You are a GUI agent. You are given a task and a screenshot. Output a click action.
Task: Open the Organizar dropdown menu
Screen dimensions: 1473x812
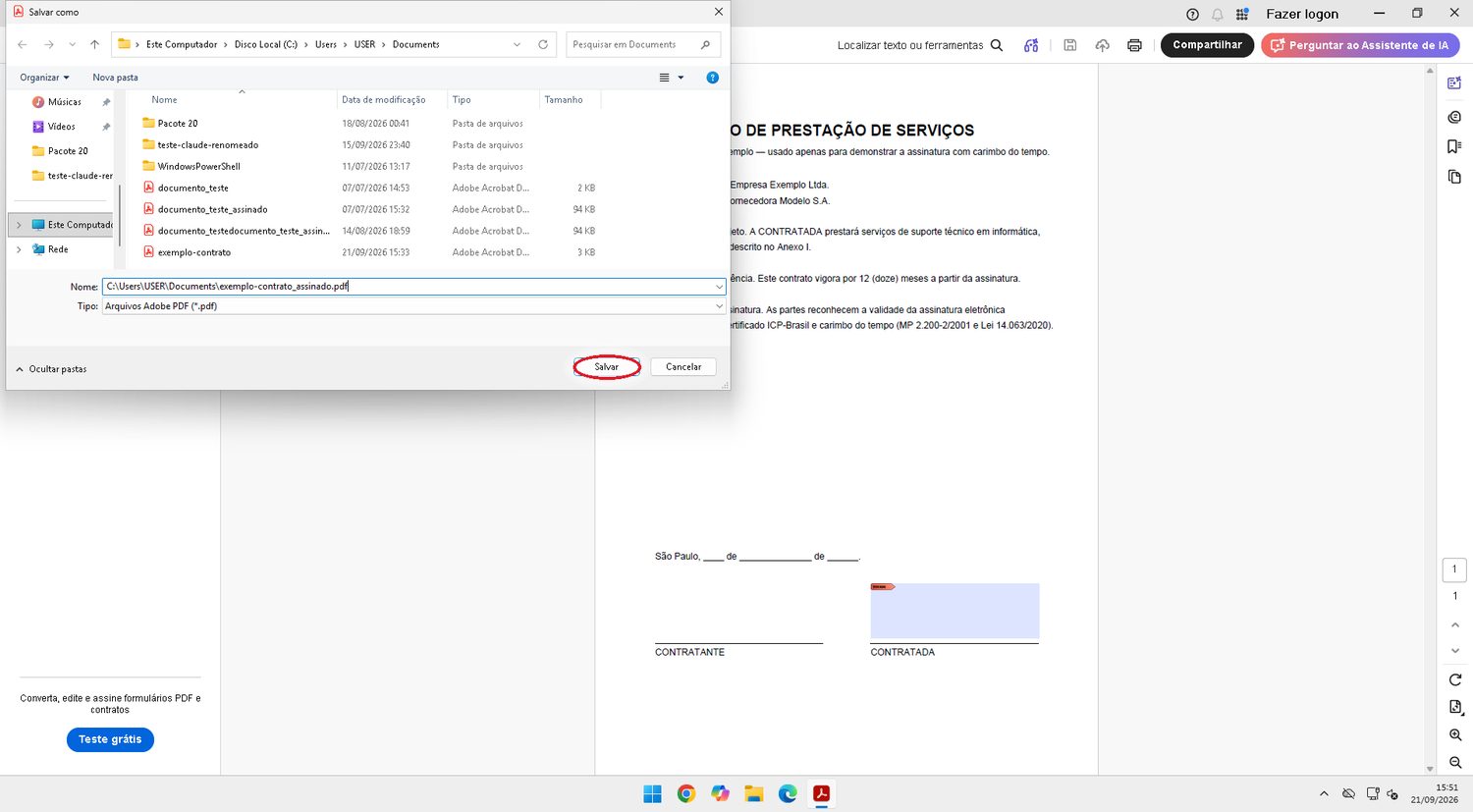[x=44, y=78]
